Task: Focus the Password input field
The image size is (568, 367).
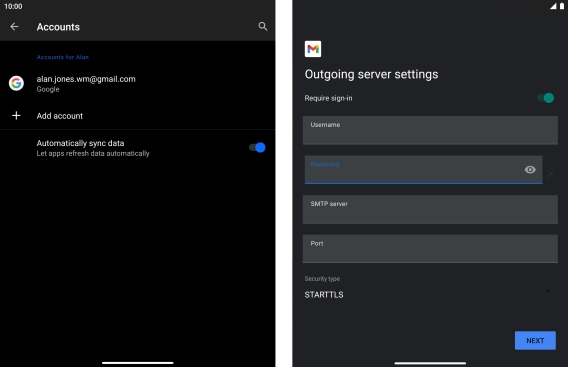Action: 423,170
